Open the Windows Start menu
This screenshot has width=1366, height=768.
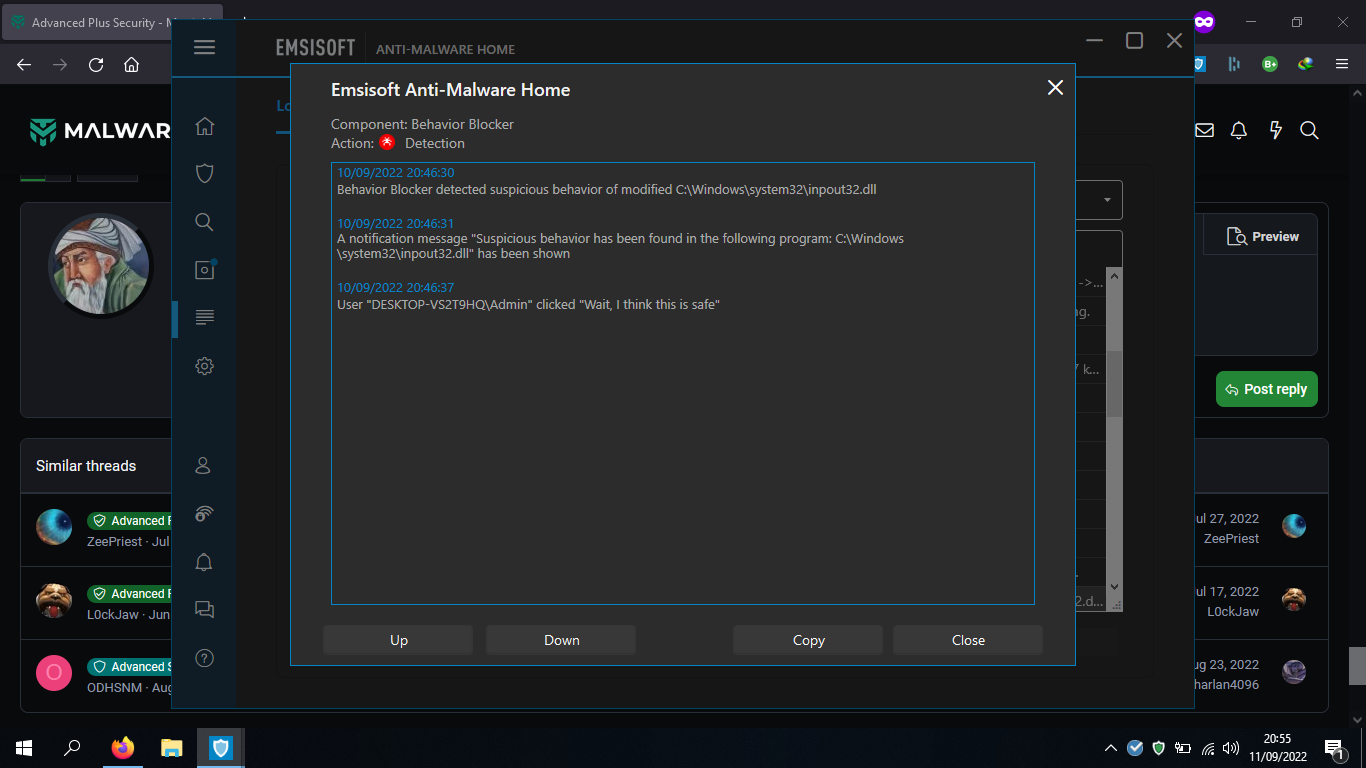coord(24,747)
